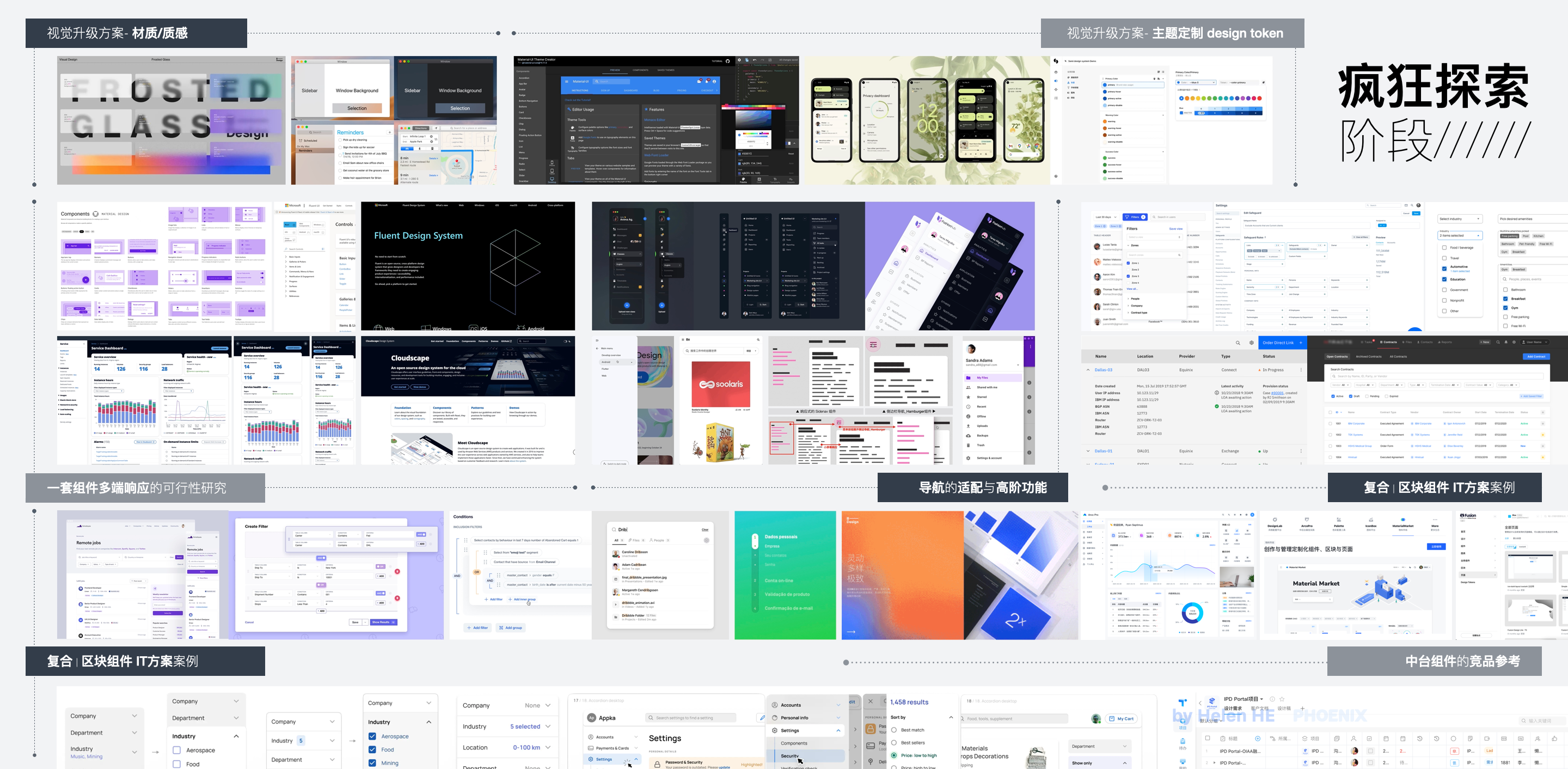This screenshot has height=769, width=1568.
Task: Expand the Industry dropdown showing Music, Mining
Action: pyautogui.click(x=103, y=752)
